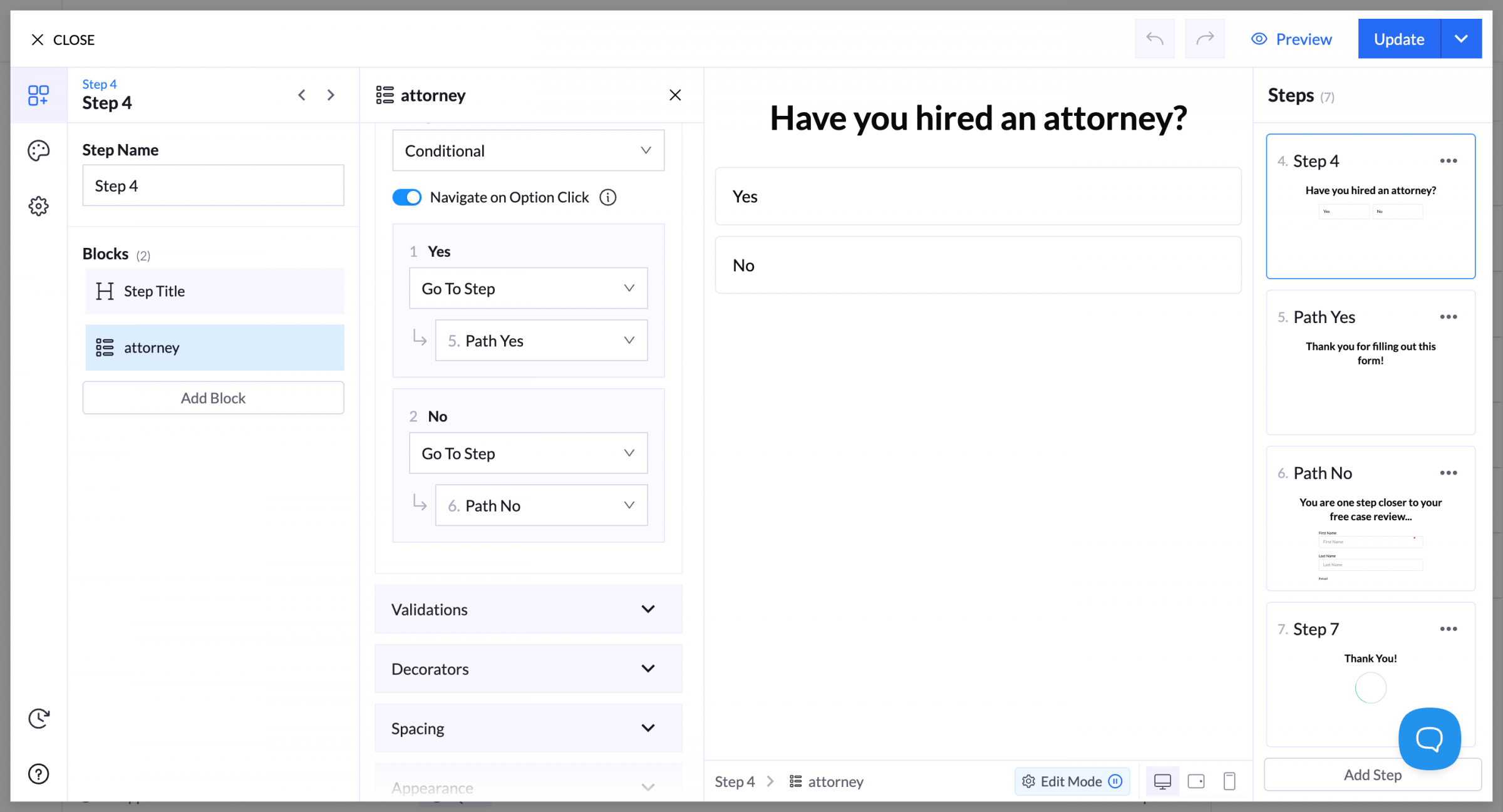Open Path No step options menu
Screen dimensions: 1503x812
pyautogui.click(x=1448, y=473)
